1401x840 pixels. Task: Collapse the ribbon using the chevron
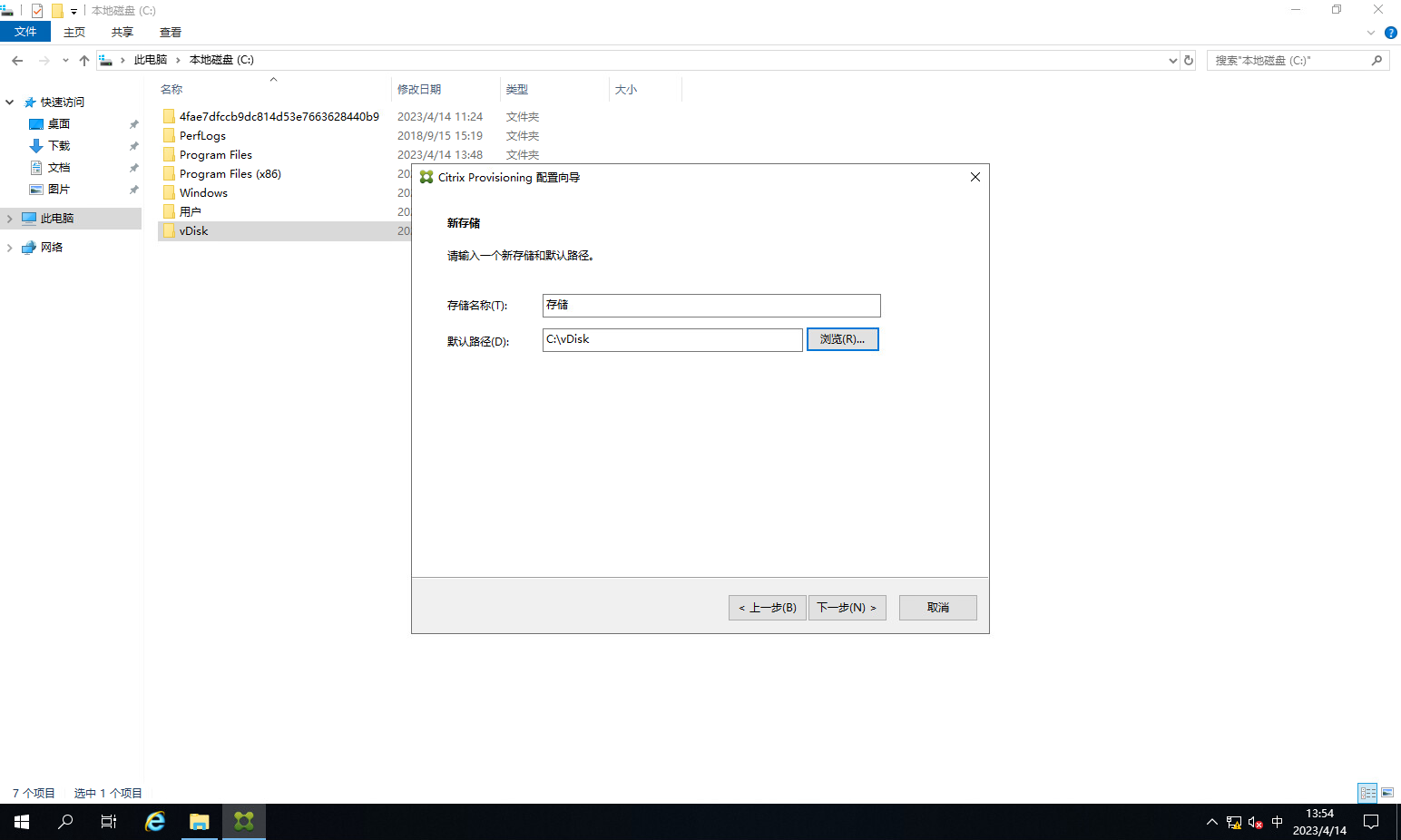click(1370, 33)
